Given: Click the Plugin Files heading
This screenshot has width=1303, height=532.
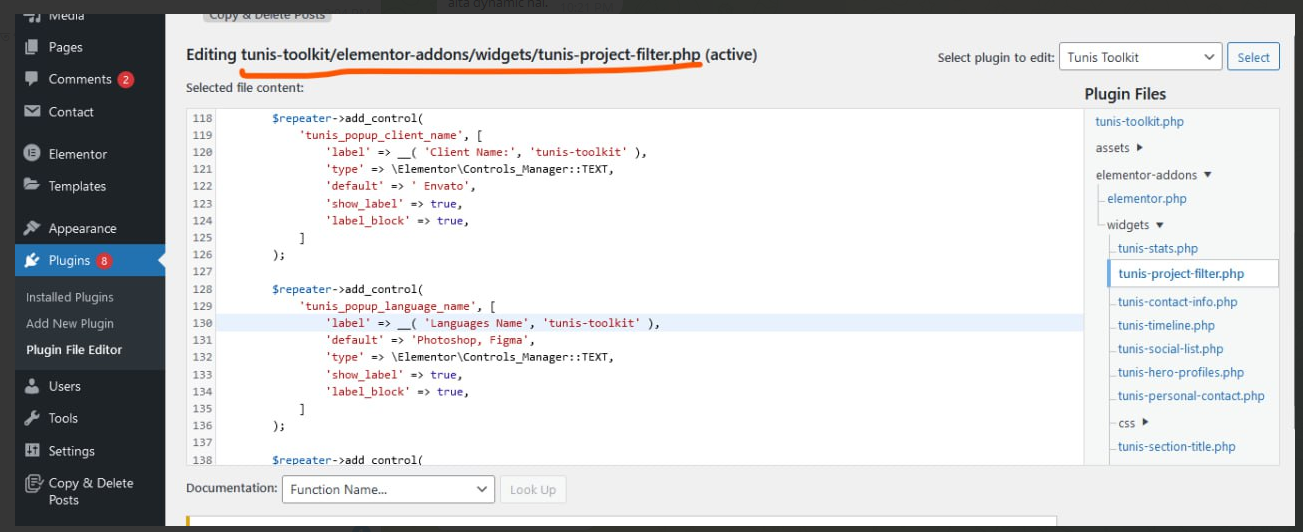Looking at the screenshot, I should [1125, 94].
